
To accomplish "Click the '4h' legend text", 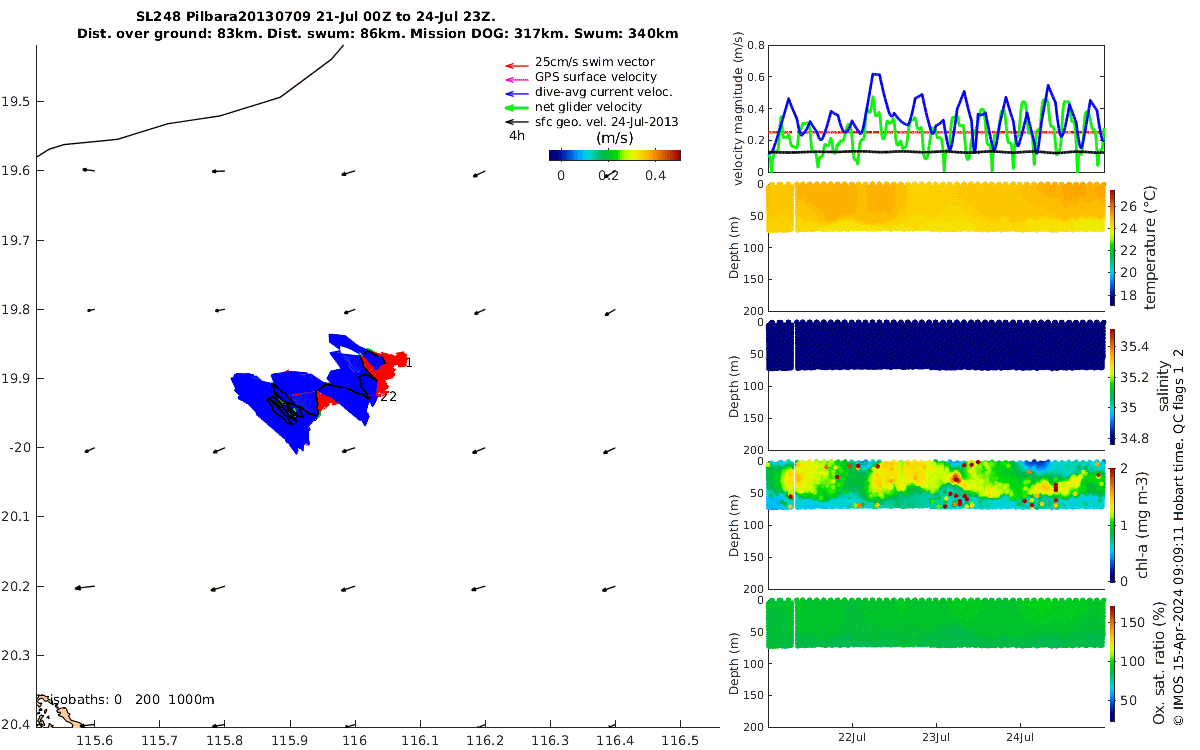I will click(517, 135).
